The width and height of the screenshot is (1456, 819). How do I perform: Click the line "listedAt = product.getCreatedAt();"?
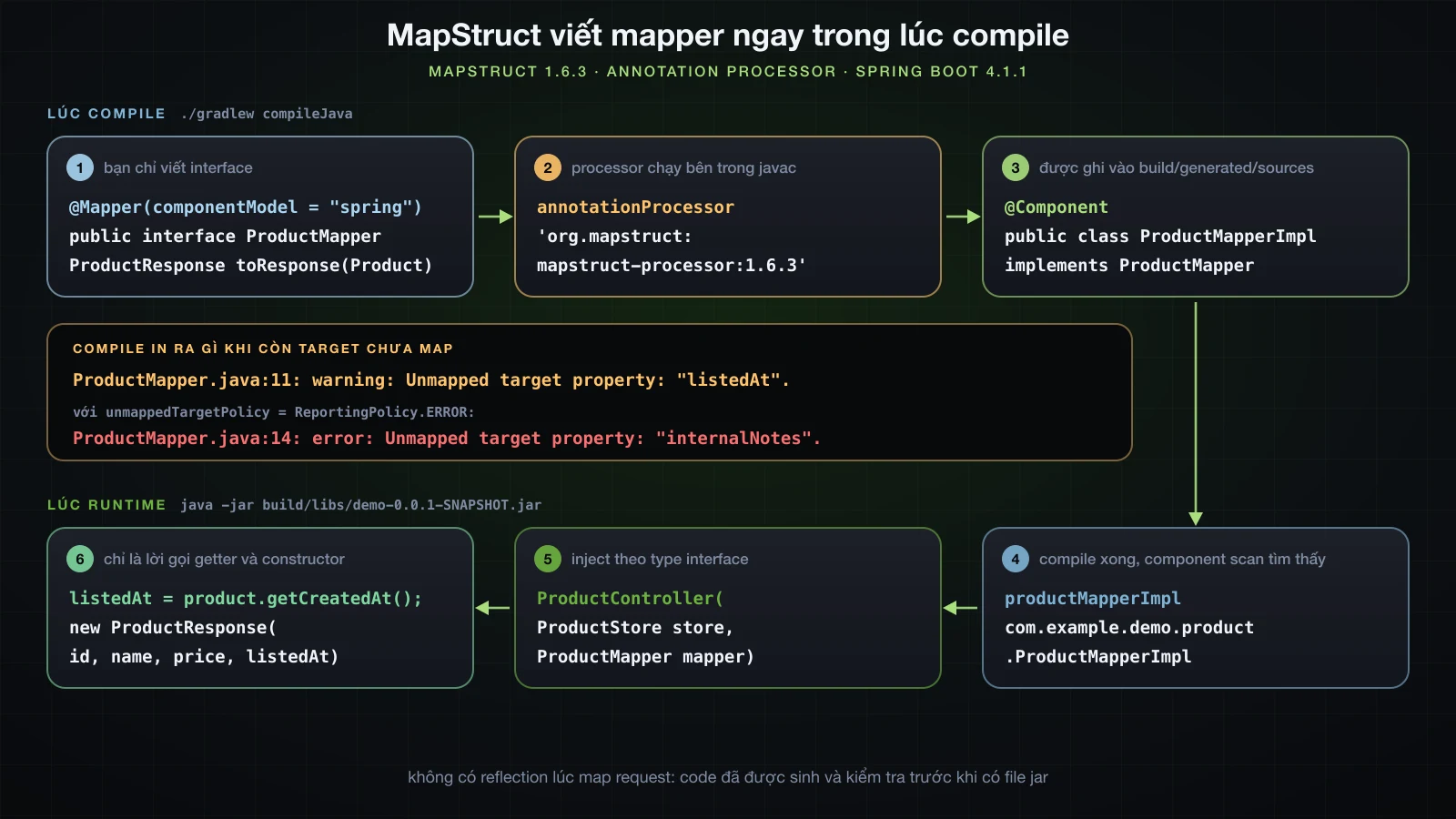click(246, 599)
